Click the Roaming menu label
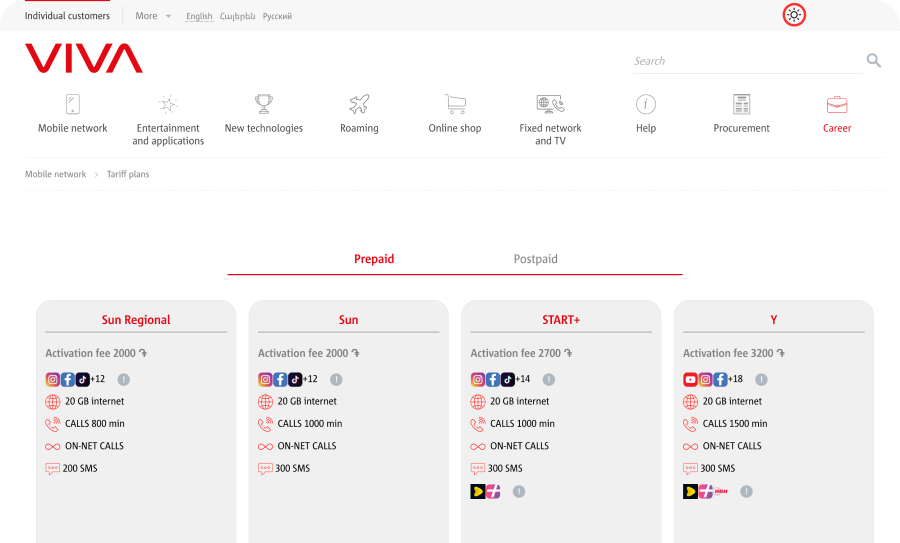This screenshot has height=543, width=900. (359, 128)
